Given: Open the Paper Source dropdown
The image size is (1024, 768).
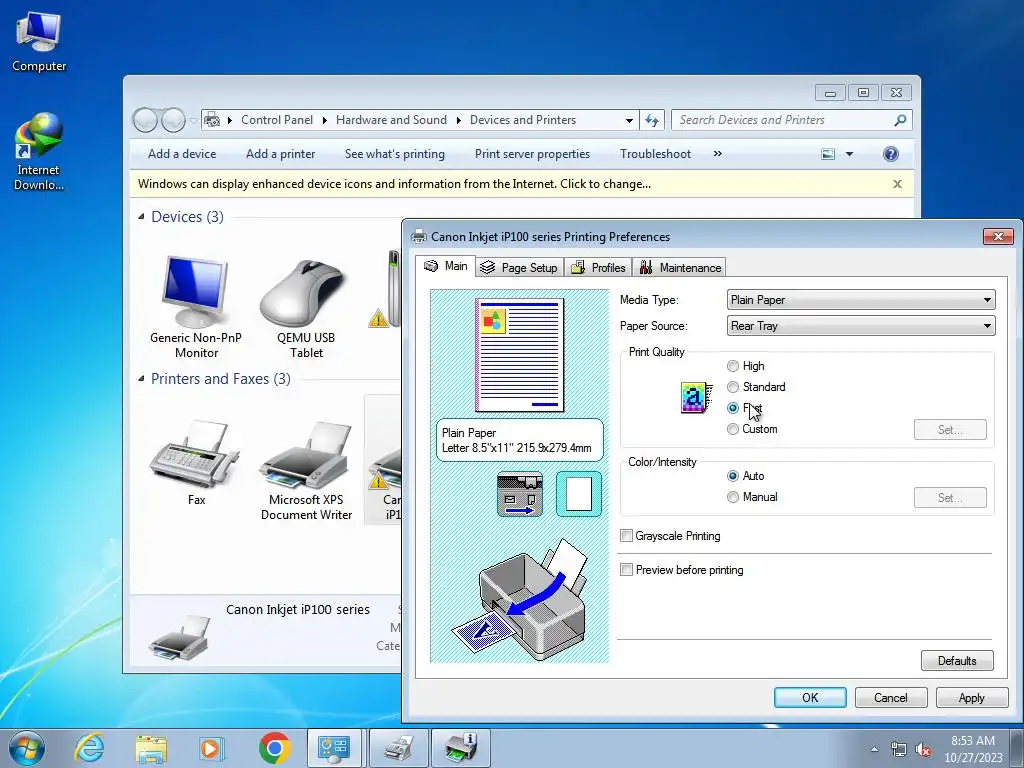Looking at the screenshot, I should click(861, 326).
